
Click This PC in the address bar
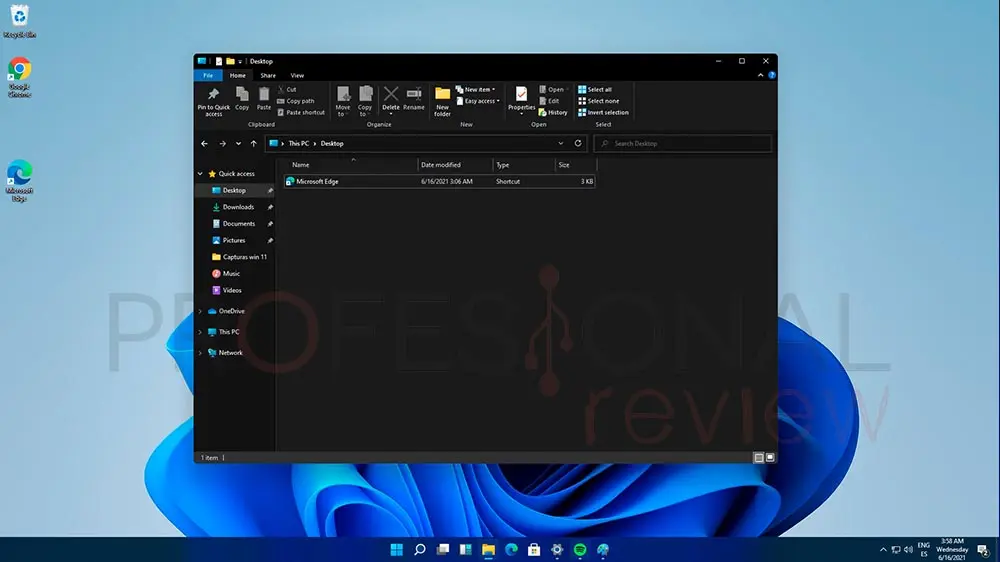click(x=298, y=144)
